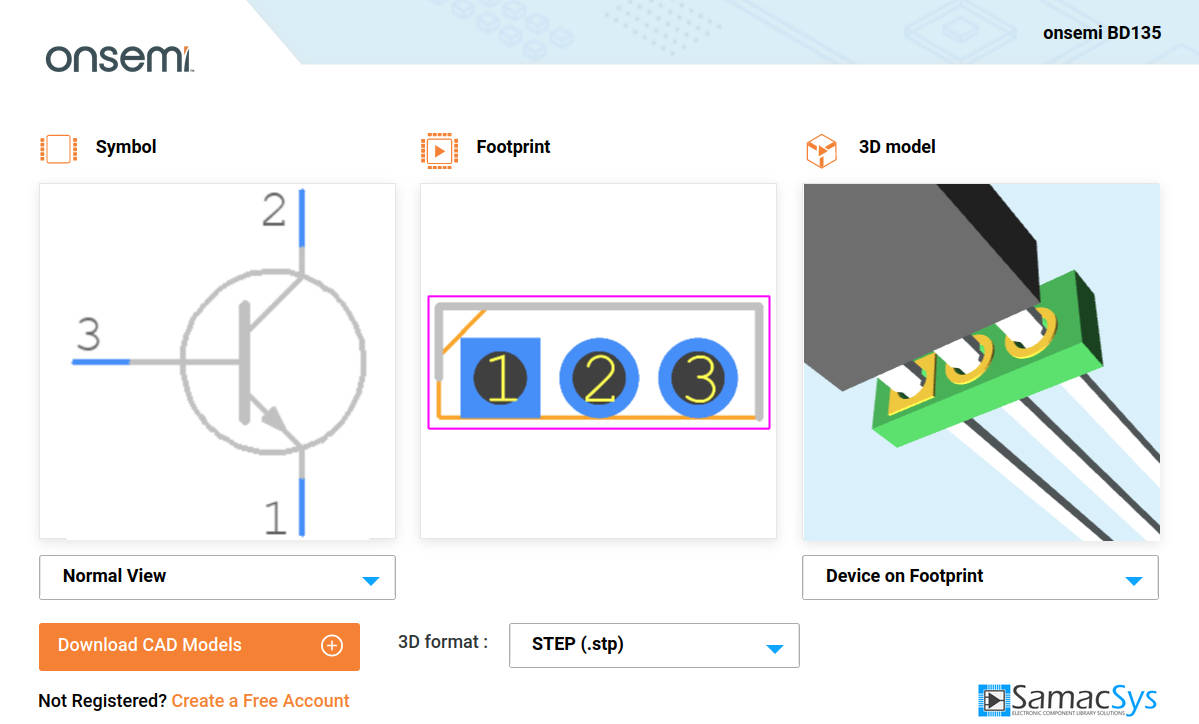The height and width of the screenshot is (724, 1199).
Task: Follow the Create a Free Account link
Action: click(x=260, y=700)
